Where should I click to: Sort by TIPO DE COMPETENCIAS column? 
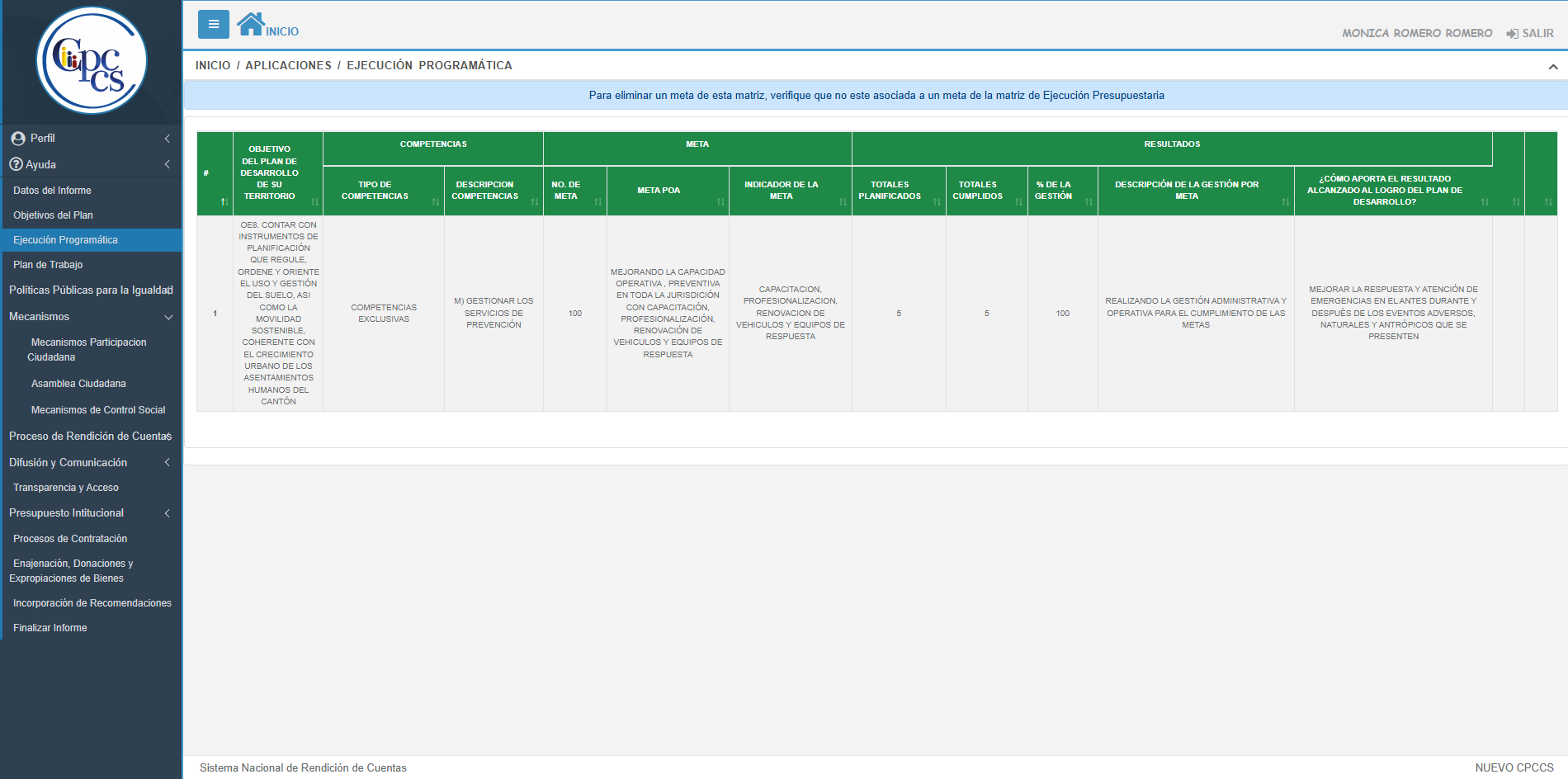tap(435, 202)
